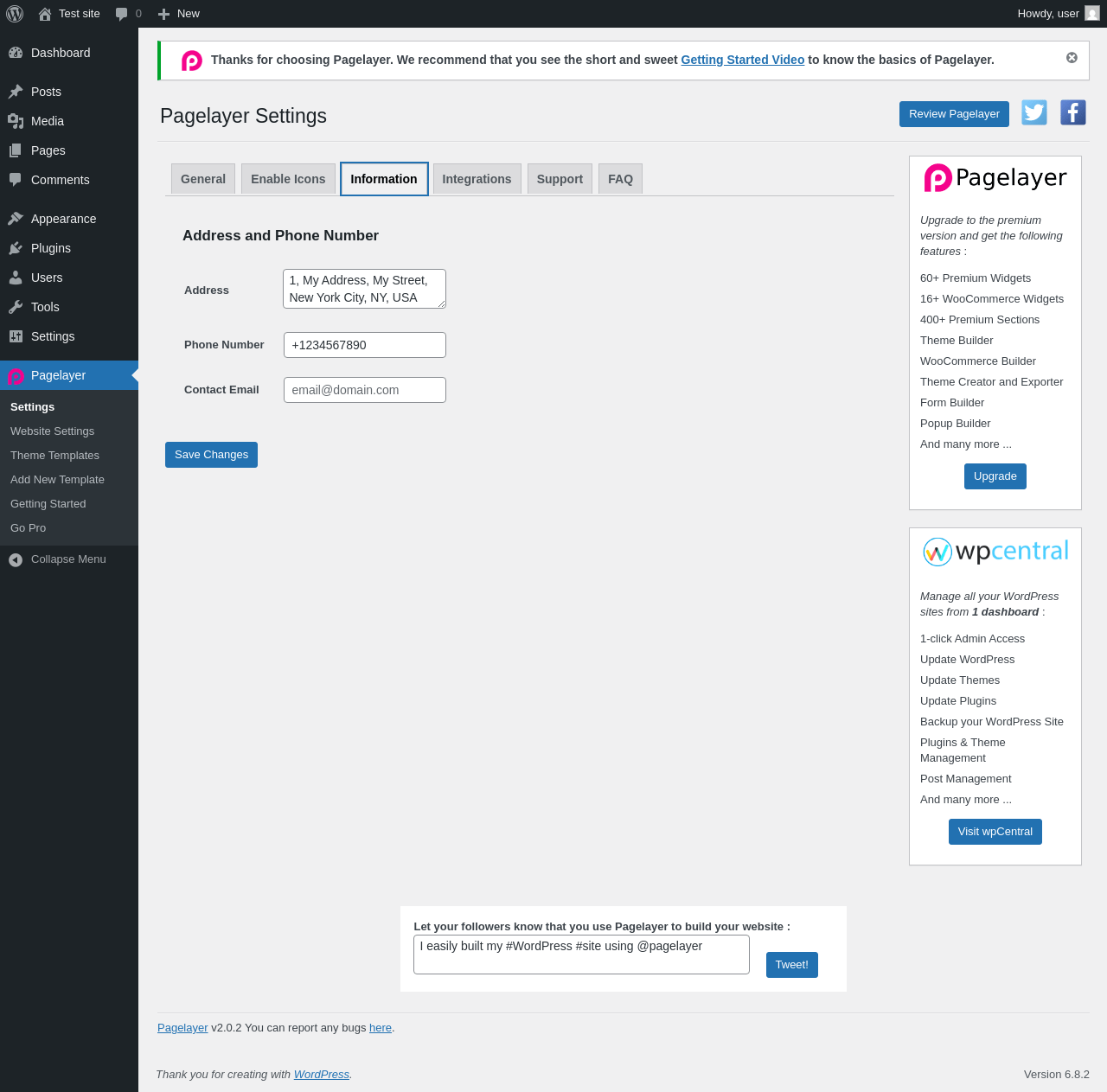The height and width of the screenshot is (1092, 1107).
Task: Click the Phone Number field
Action: click(365, 345)
